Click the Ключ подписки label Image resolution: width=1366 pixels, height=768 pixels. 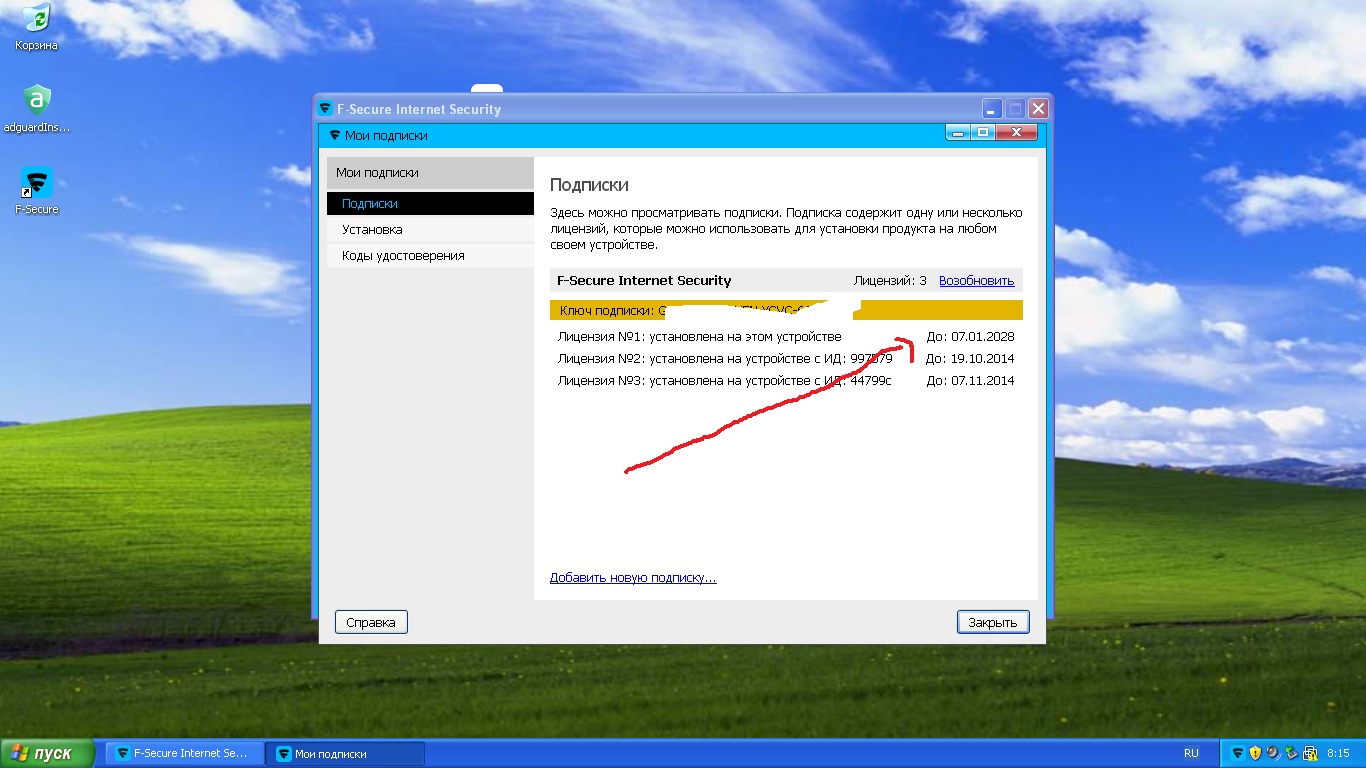click(607, 311)
